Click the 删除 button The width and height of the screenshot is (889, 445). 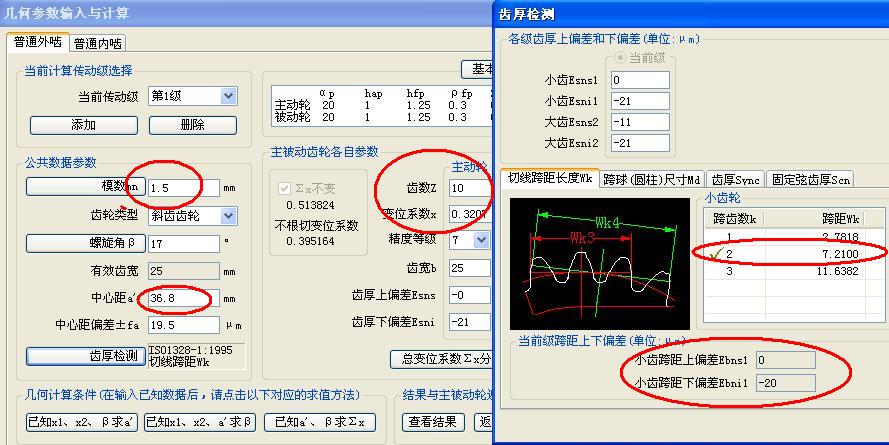193,125
